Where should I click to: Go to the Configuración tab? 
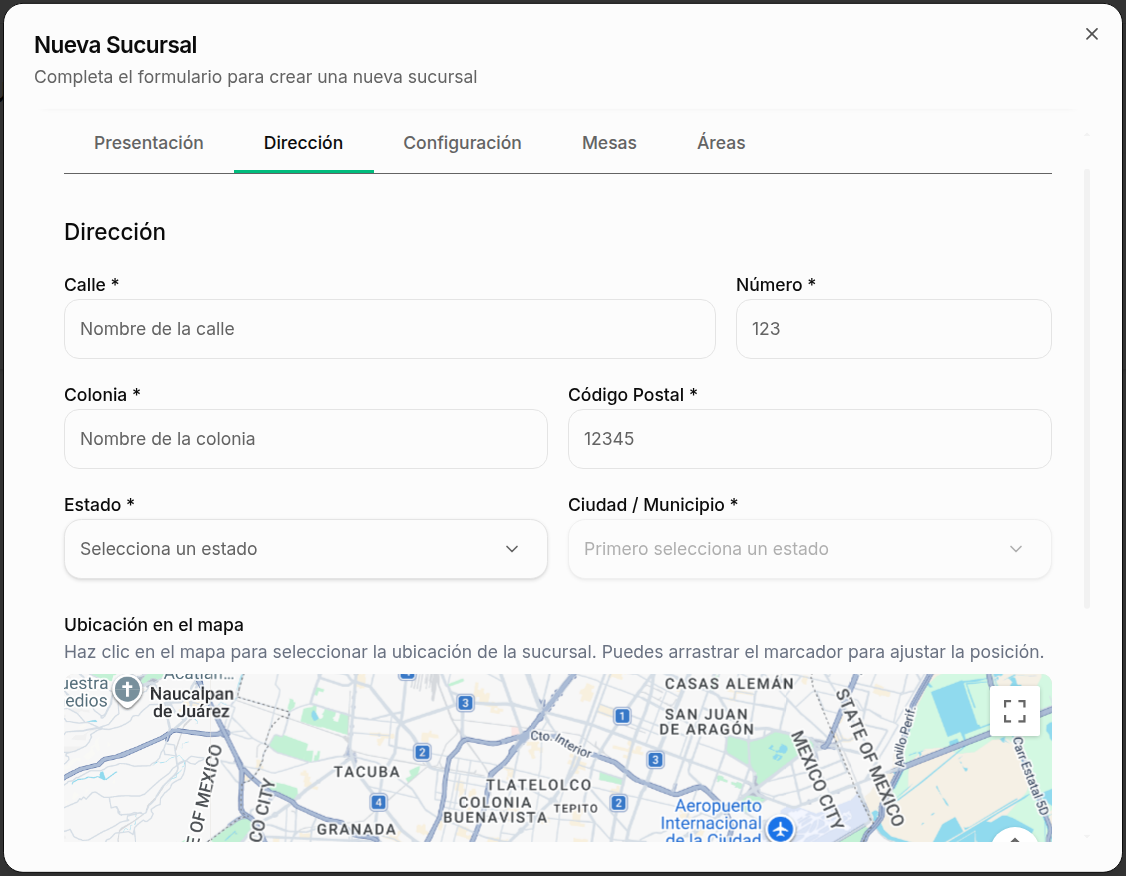tap(462, 143)
